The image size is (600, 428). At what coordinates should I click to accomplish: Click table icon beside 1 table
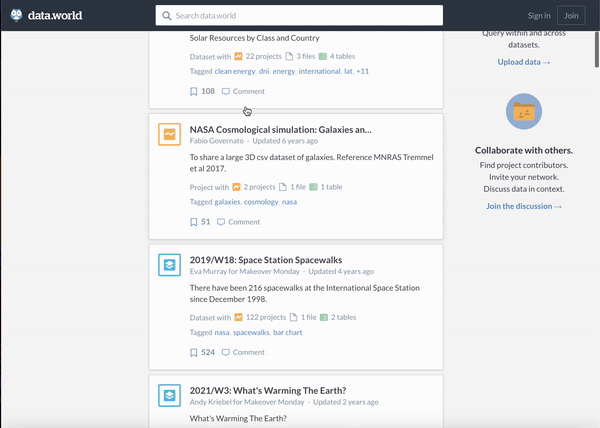(313, 187)
